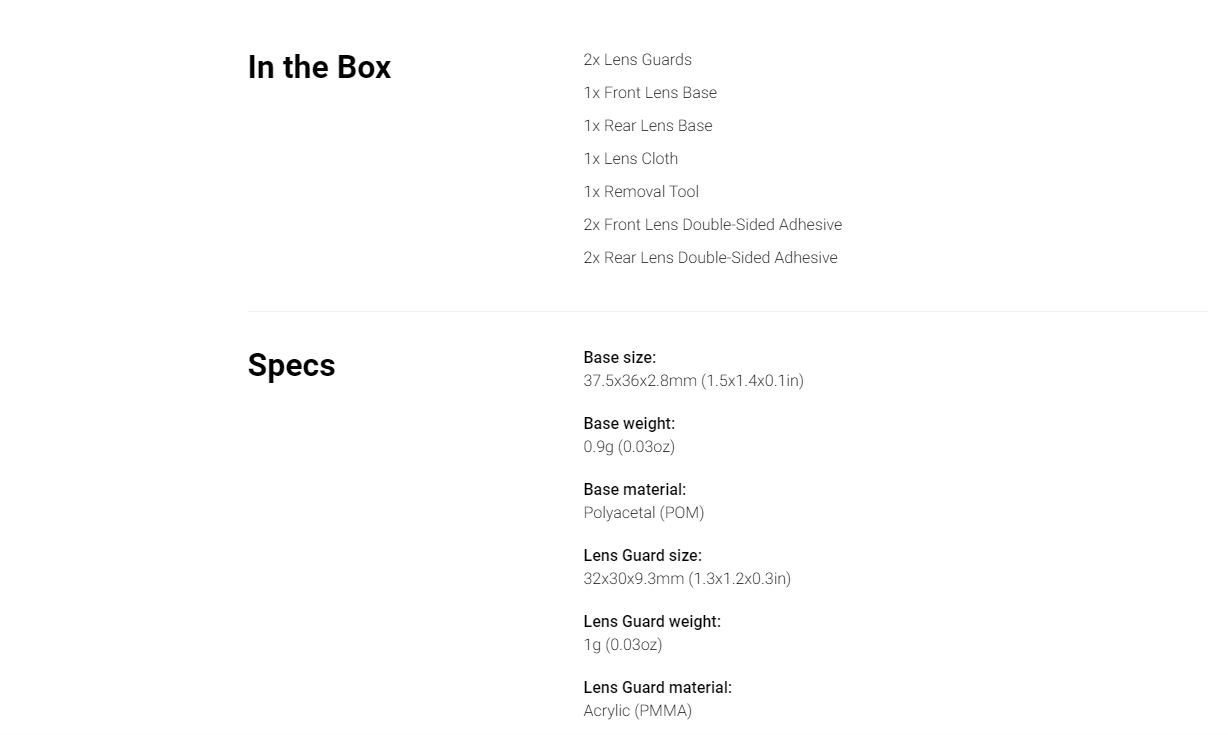Click the 32x30x9.3mm lens guard dimensions

[687, 579]
